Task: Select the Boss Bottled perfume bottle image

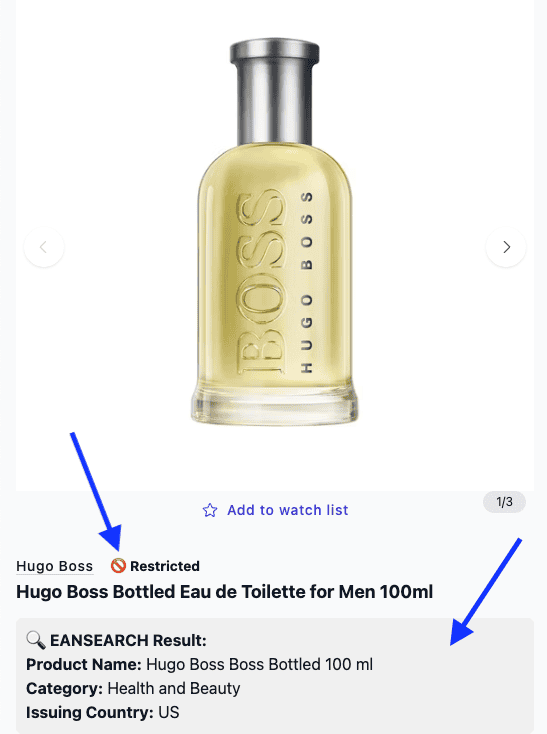Action: point(275,232)
